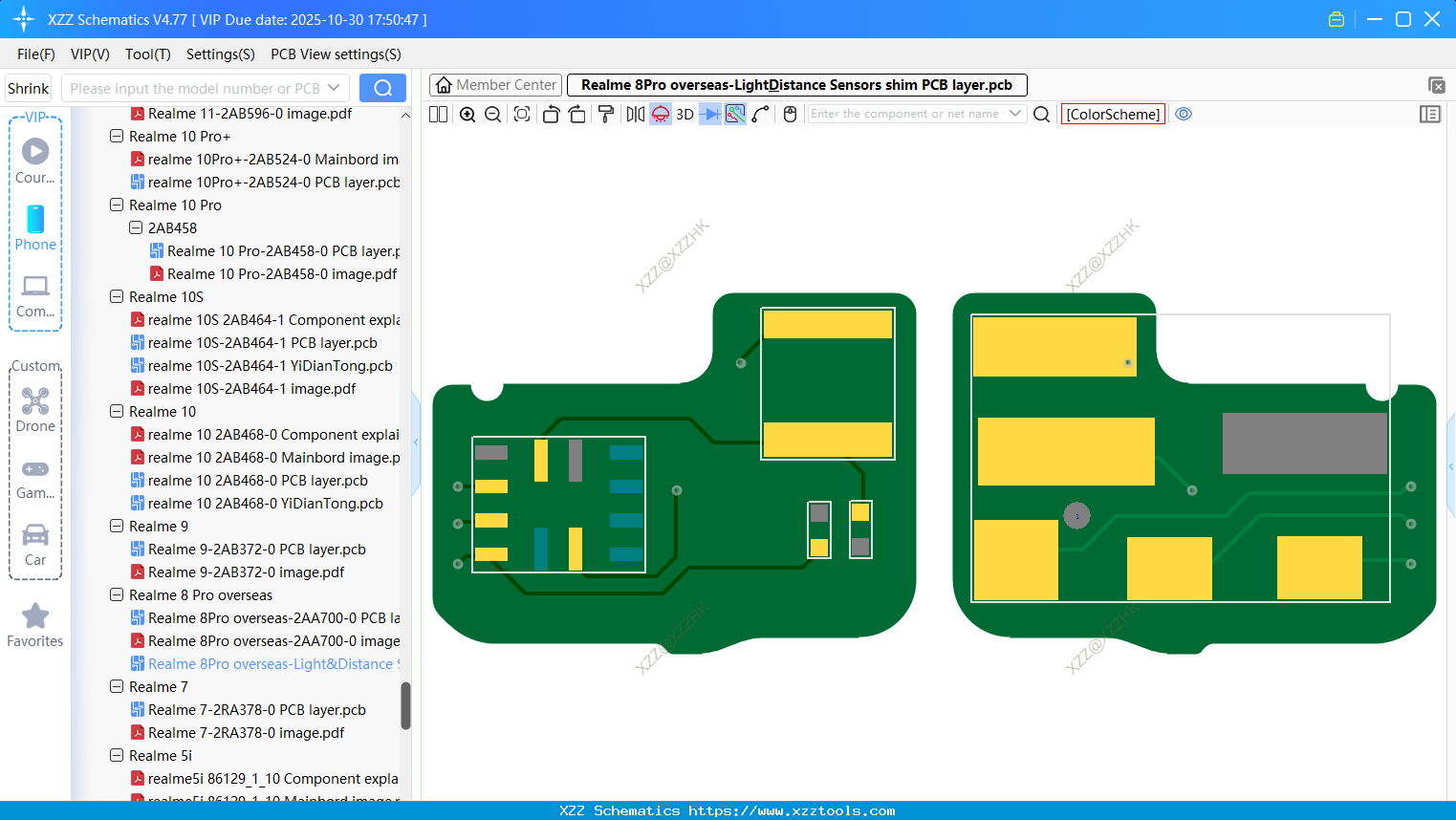The width and height of the screenshot is (1456, 820).
Task: Click the fit-to-screen view icon
Action: (521, 114)
